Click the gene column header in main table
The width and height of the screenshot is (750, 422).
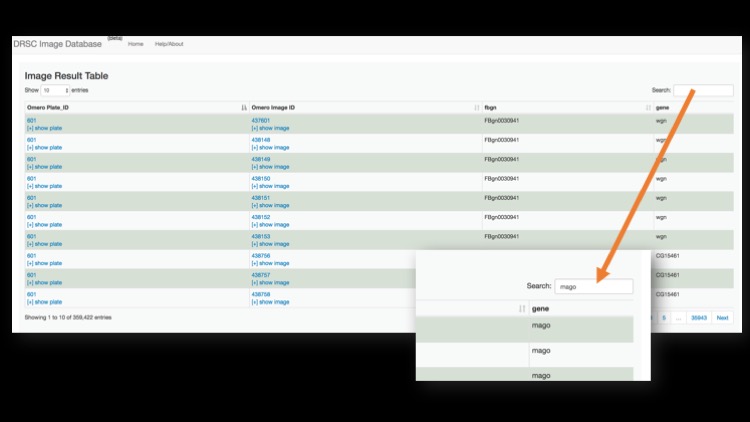[662, 108]
